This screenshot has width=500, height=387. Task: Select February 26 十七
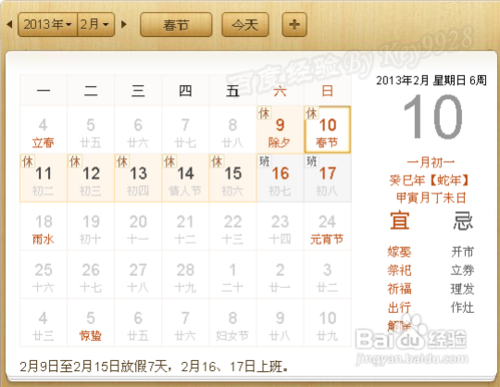click(x=91, y=275)
